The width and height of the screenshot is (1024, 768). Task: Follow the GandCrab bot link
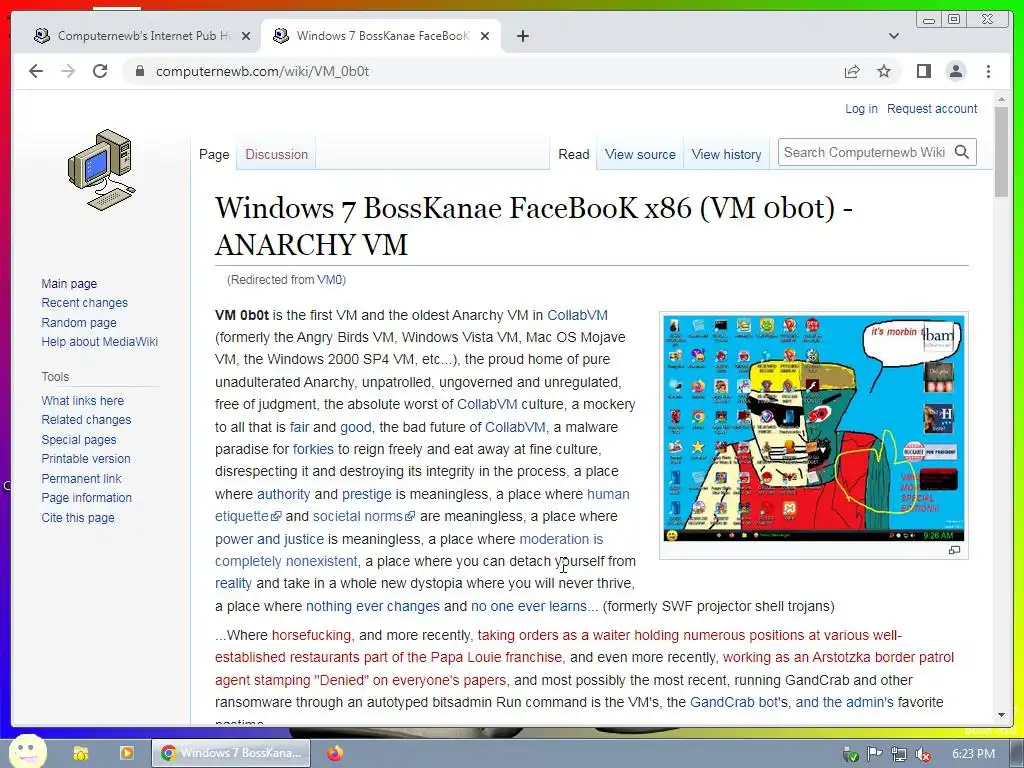739,702
